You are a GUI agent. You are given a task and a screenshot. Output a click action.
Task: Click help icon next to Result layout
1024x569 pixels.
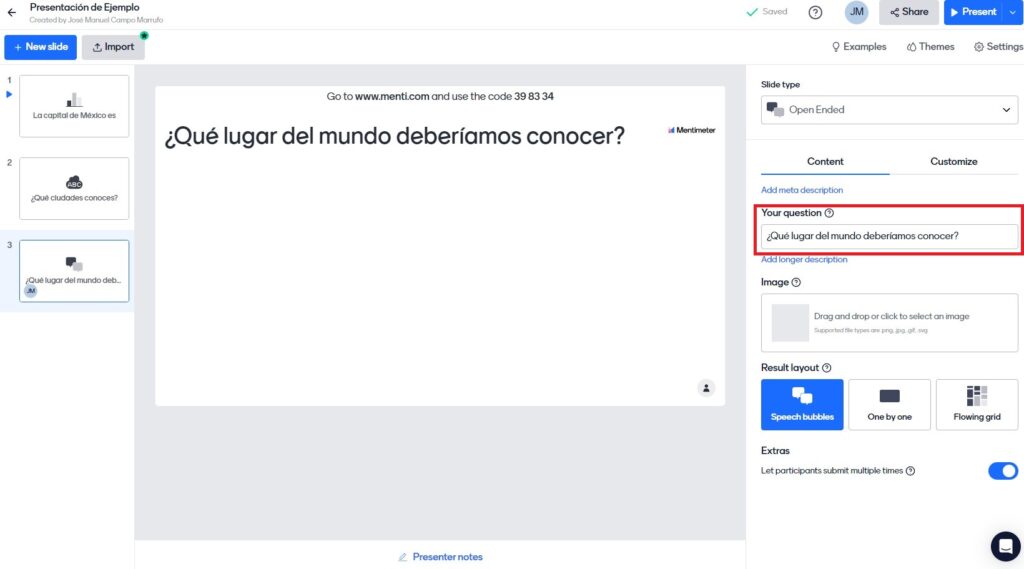click(x=826, y=368)
